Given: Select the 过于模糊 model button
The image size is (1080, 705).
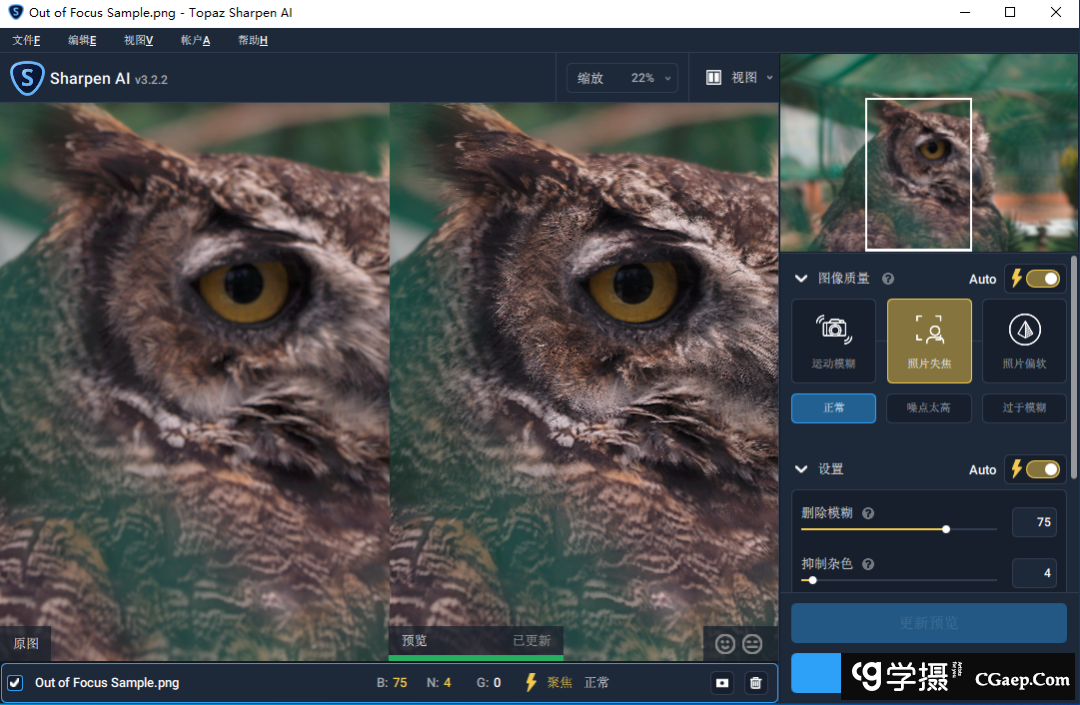Looking at the screenshot, I should point(1024,408).
